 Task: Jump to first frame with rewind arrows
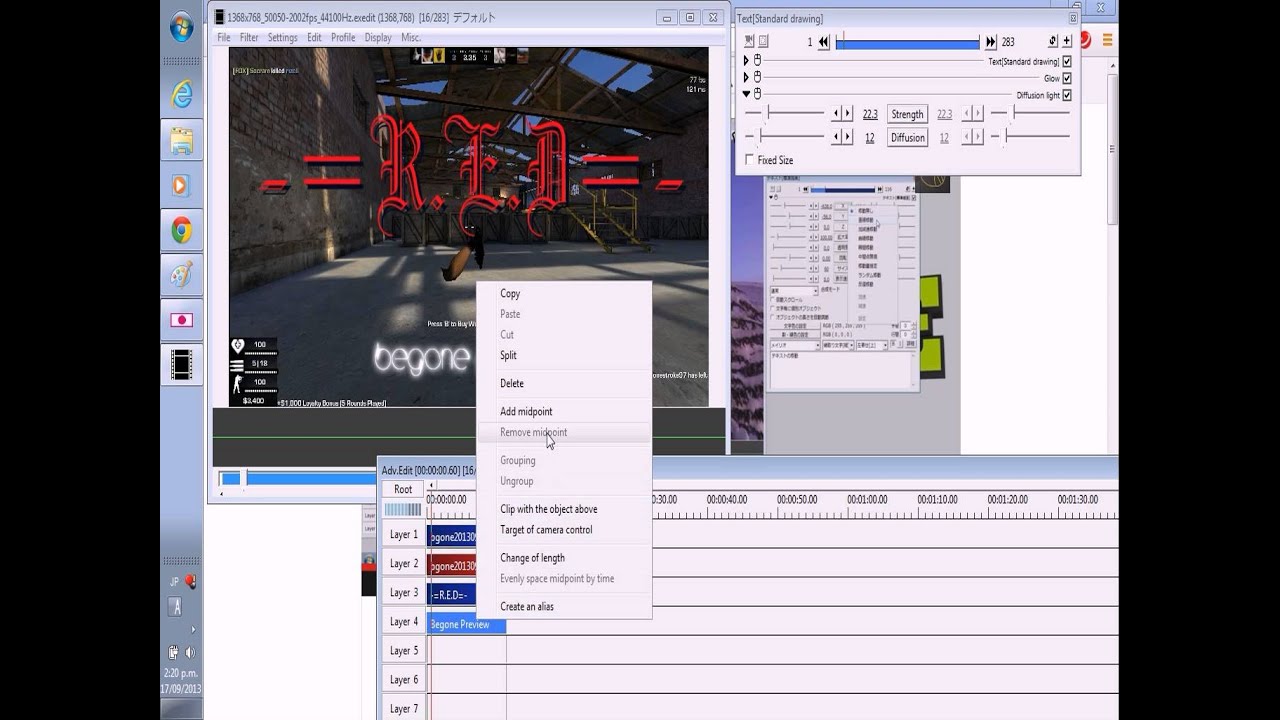click(824, 42)
